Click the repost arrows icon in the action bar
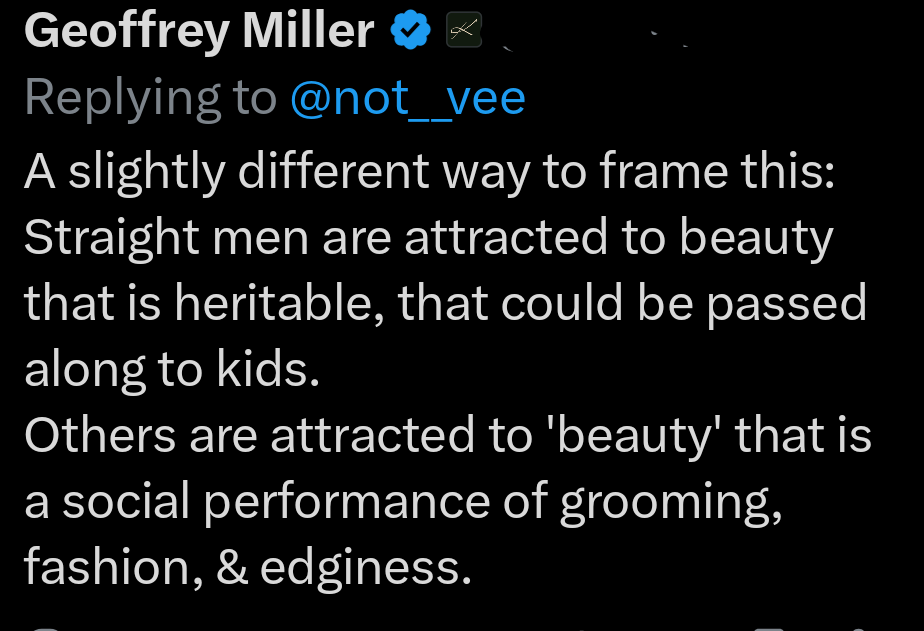This screenshot has width=924, height=631. [x=225, y=628]
